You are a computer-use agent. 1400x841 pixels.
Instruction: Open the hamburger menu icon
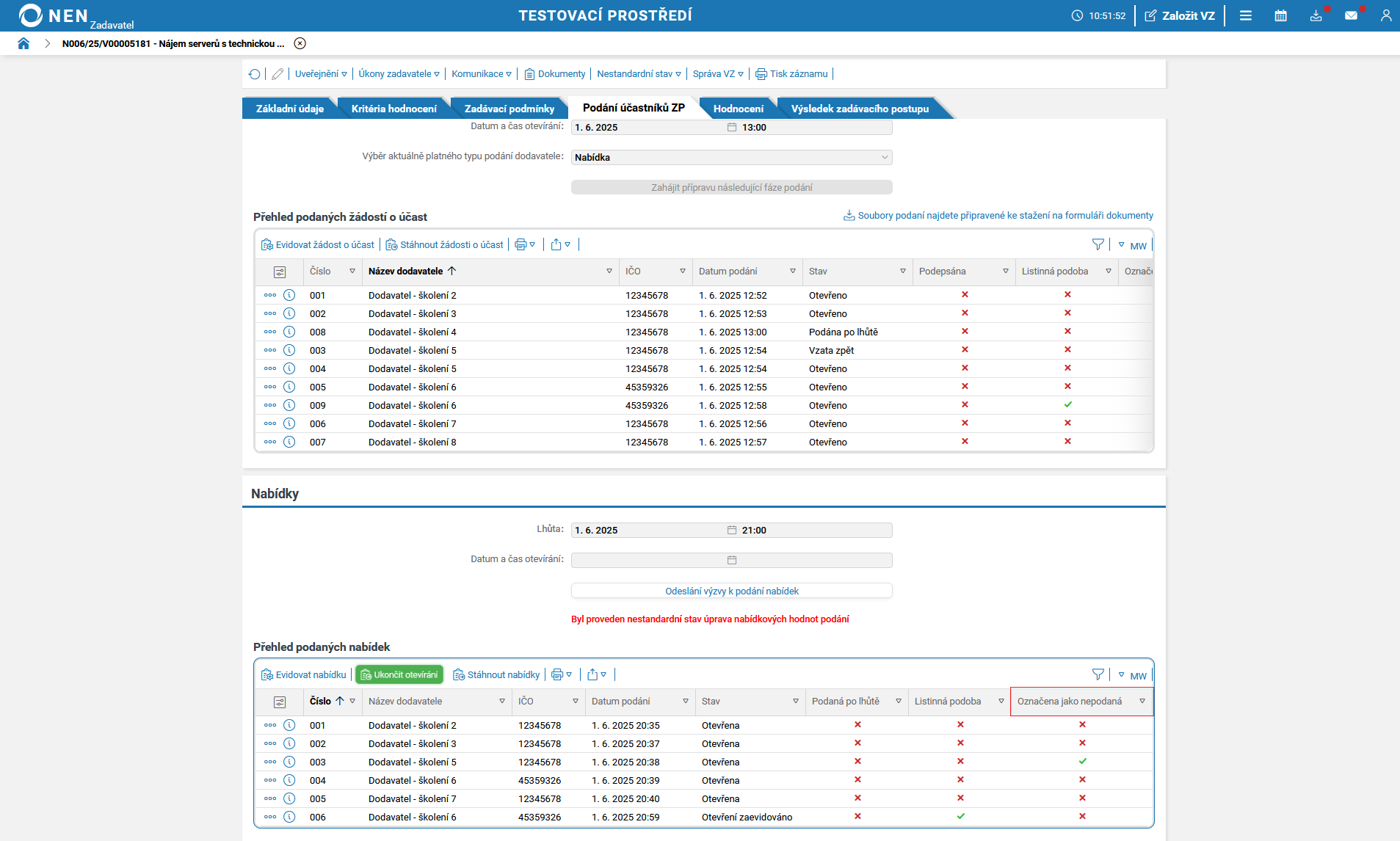click(x=1246, y=15)
